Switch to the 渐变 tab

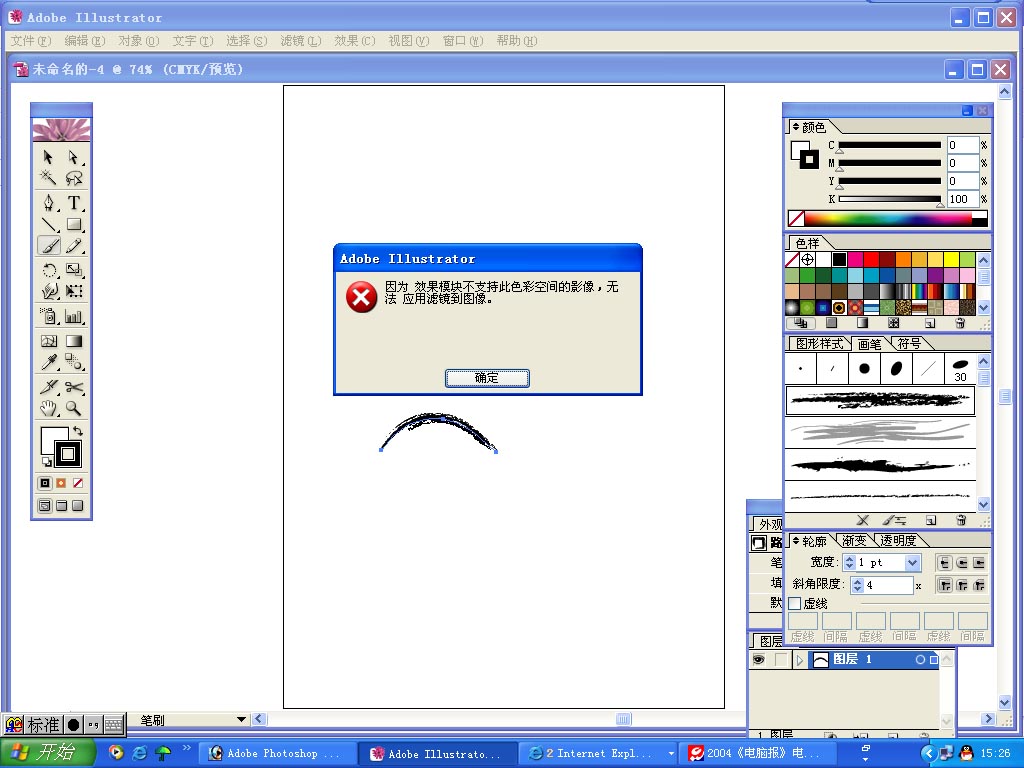coord(854,541)
